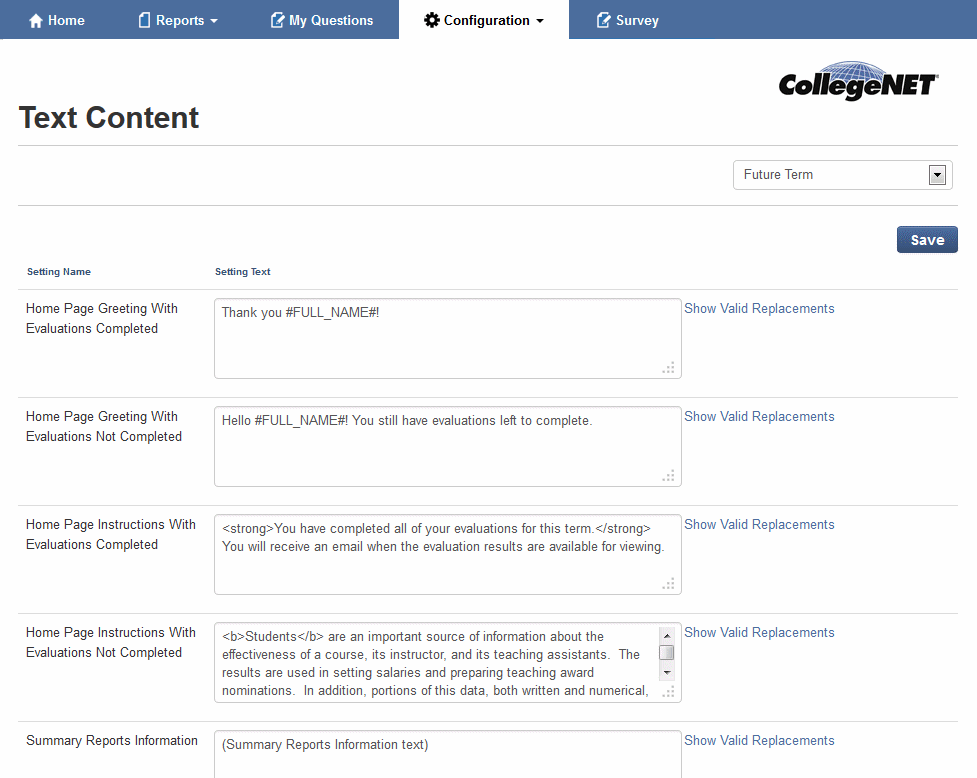Go to the Survey tab
The image size is (977, 778).
pos(637,21)
